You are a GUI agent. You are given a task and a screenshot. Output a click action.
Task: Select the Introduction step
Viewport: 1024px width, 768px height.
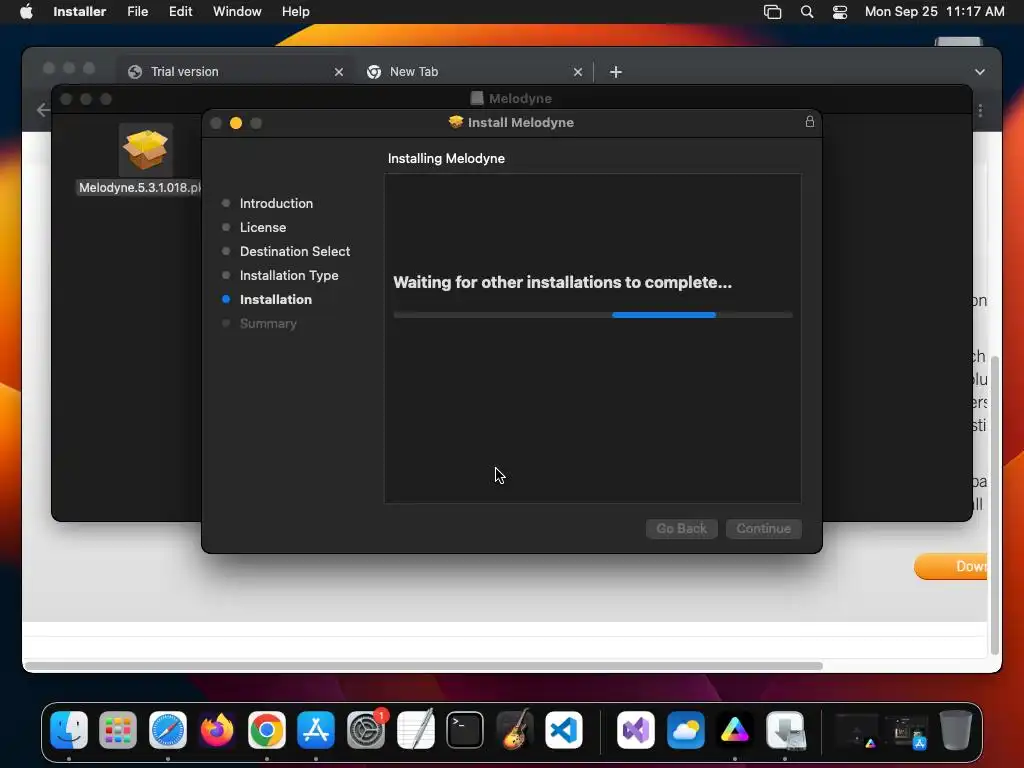point(276,203)
